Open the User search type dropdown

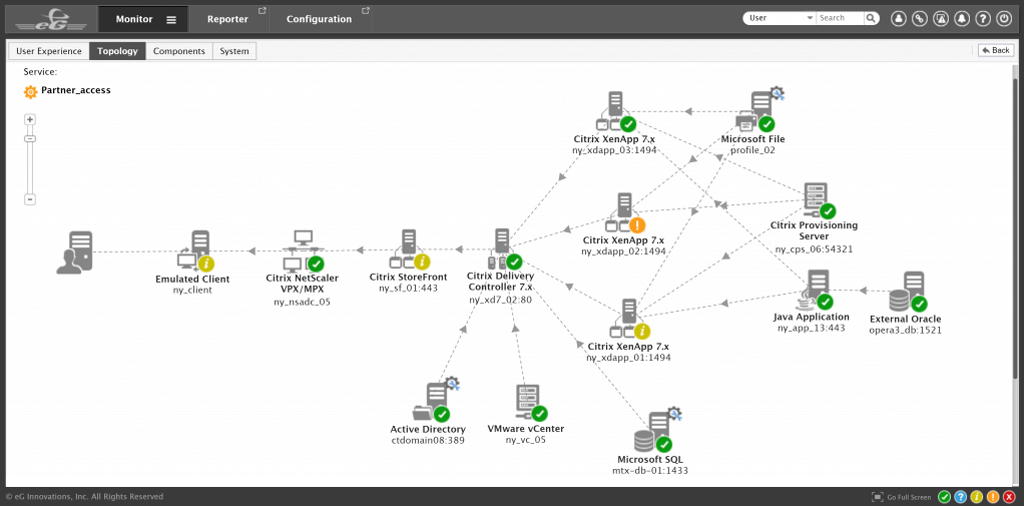point(780,18)
